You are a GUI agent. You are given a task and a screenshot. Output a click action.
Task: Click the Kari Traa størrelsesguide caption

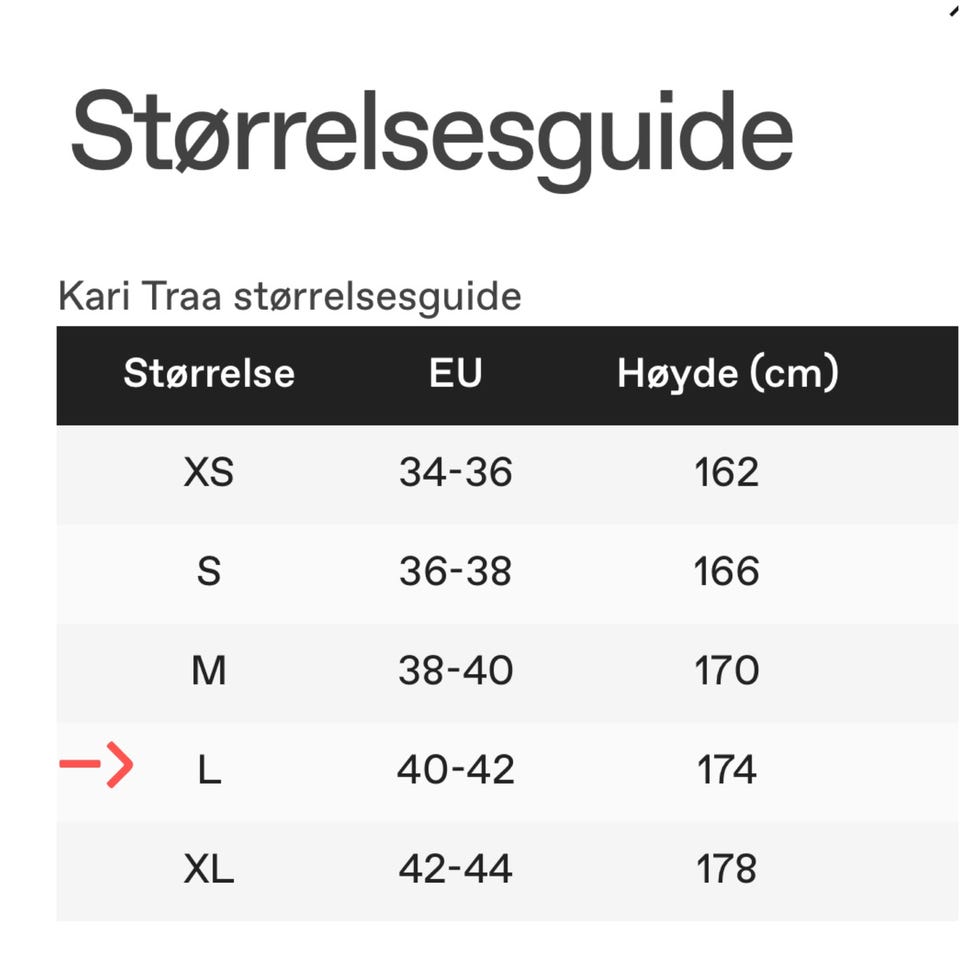pyautogui.click(x=290, y=296)
